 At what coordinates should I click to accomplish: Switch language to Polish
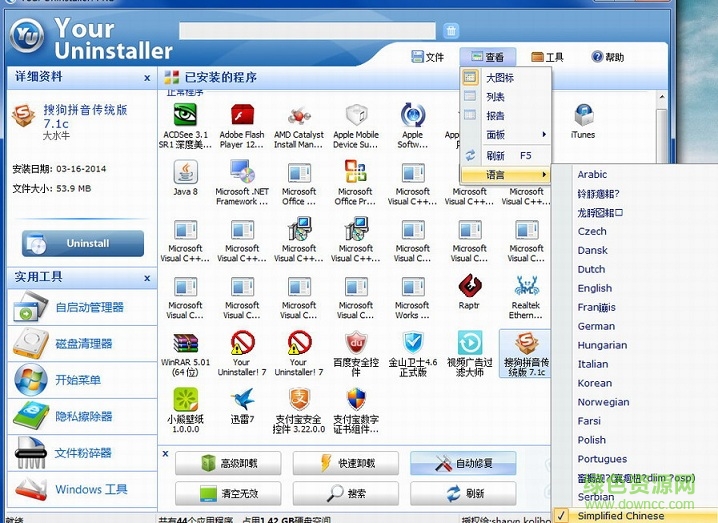click(x=592, y=440)
